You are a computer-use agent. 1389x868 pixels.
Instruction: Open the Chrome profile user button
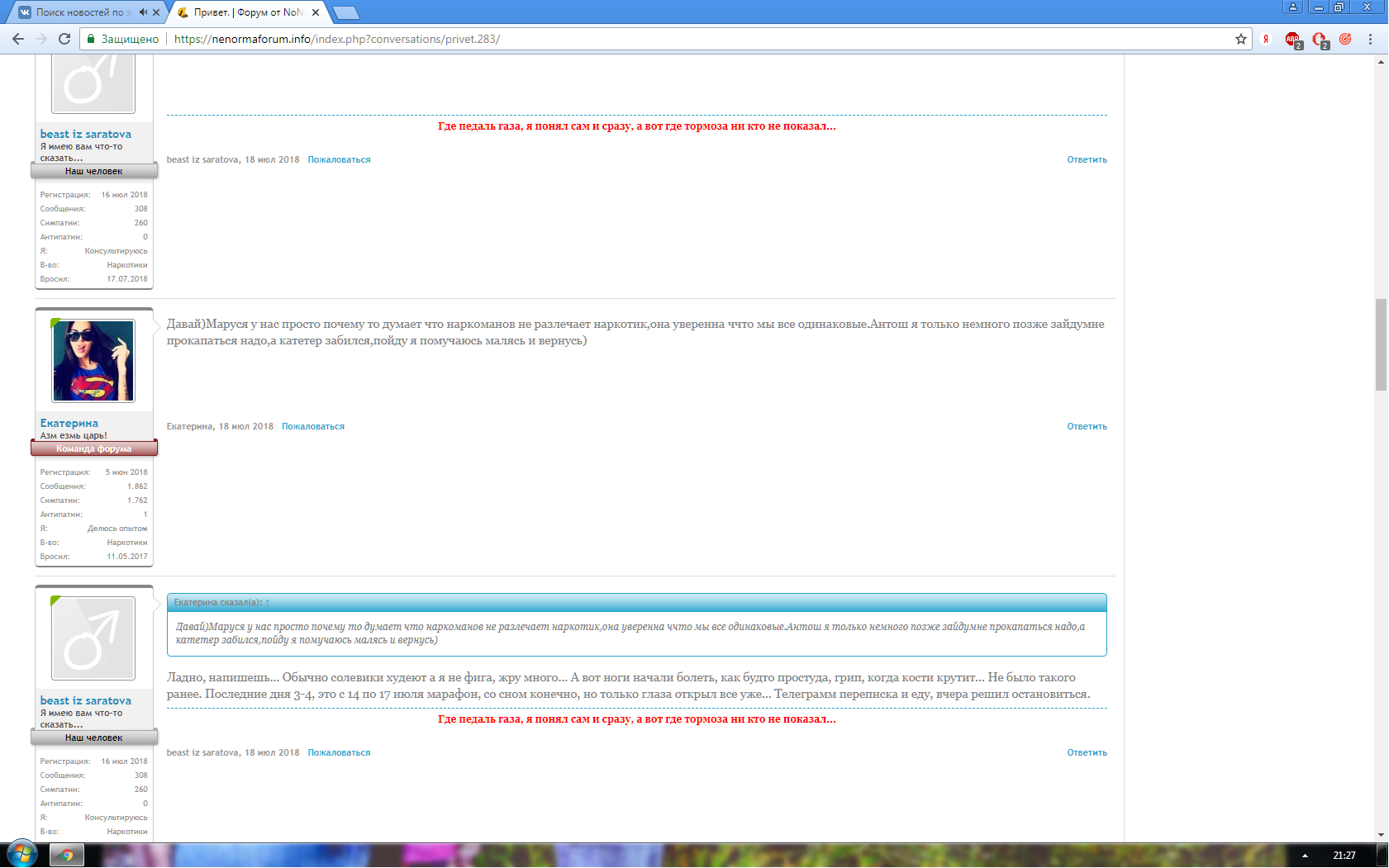1292,7
